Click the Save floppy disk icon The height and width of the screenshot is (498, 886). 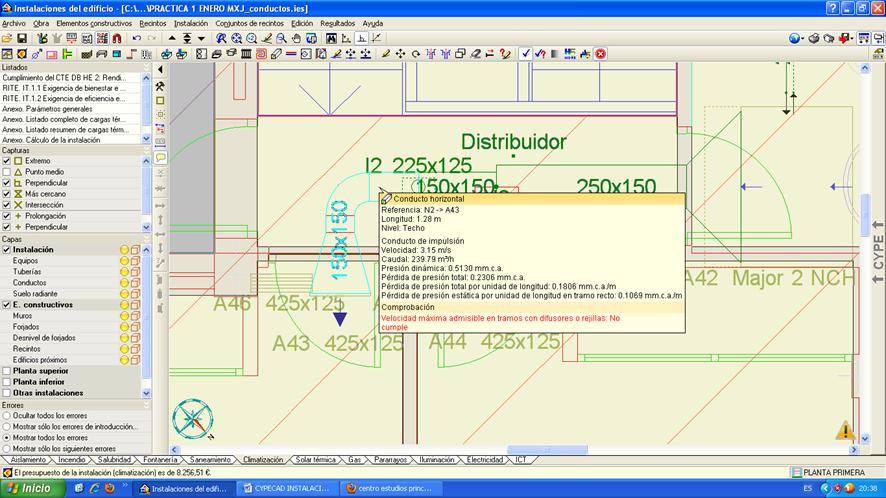pos(21,38)
